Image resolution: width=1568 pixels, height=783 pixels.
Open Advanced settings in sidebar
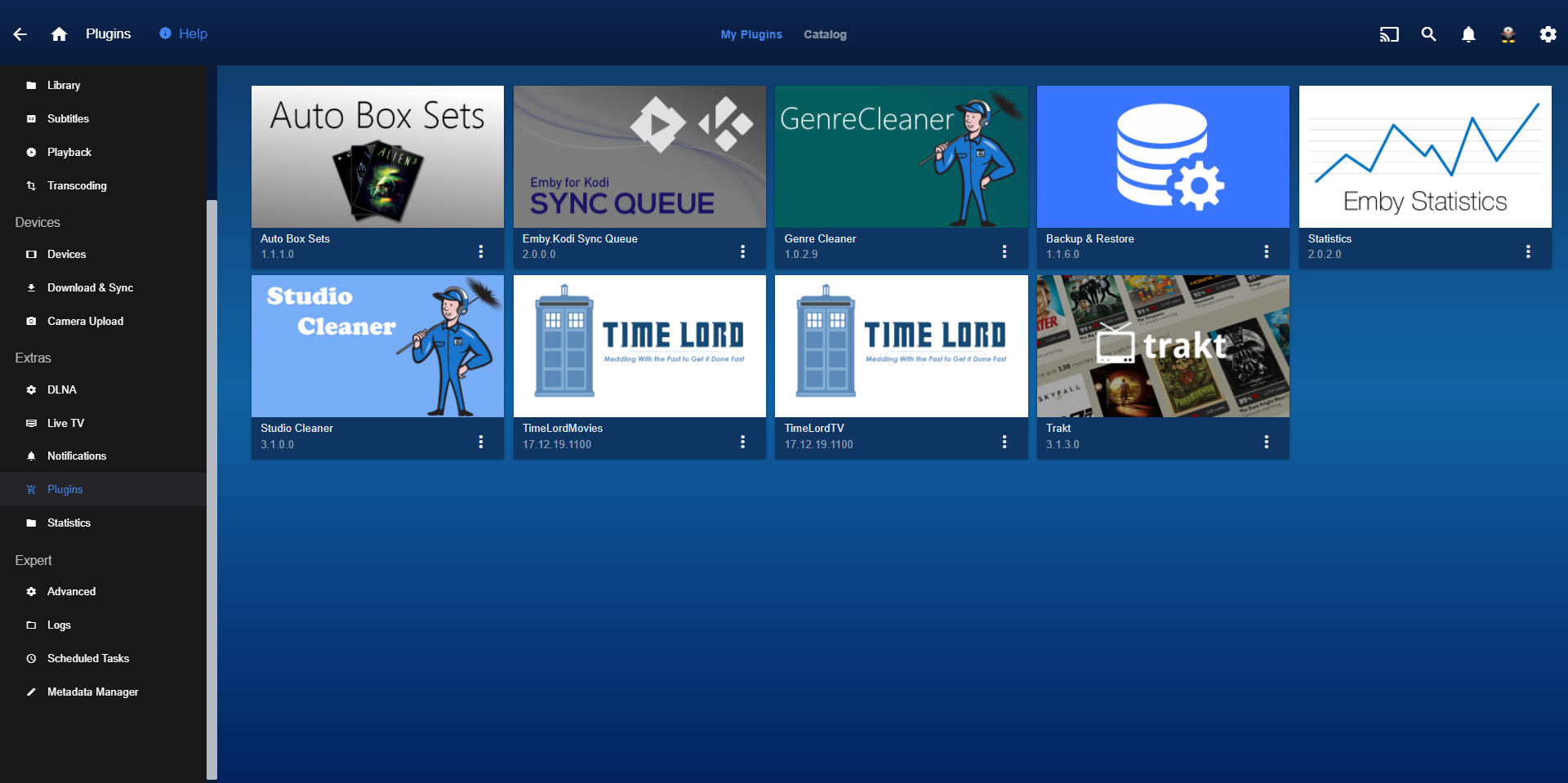[x=103, y=591]
